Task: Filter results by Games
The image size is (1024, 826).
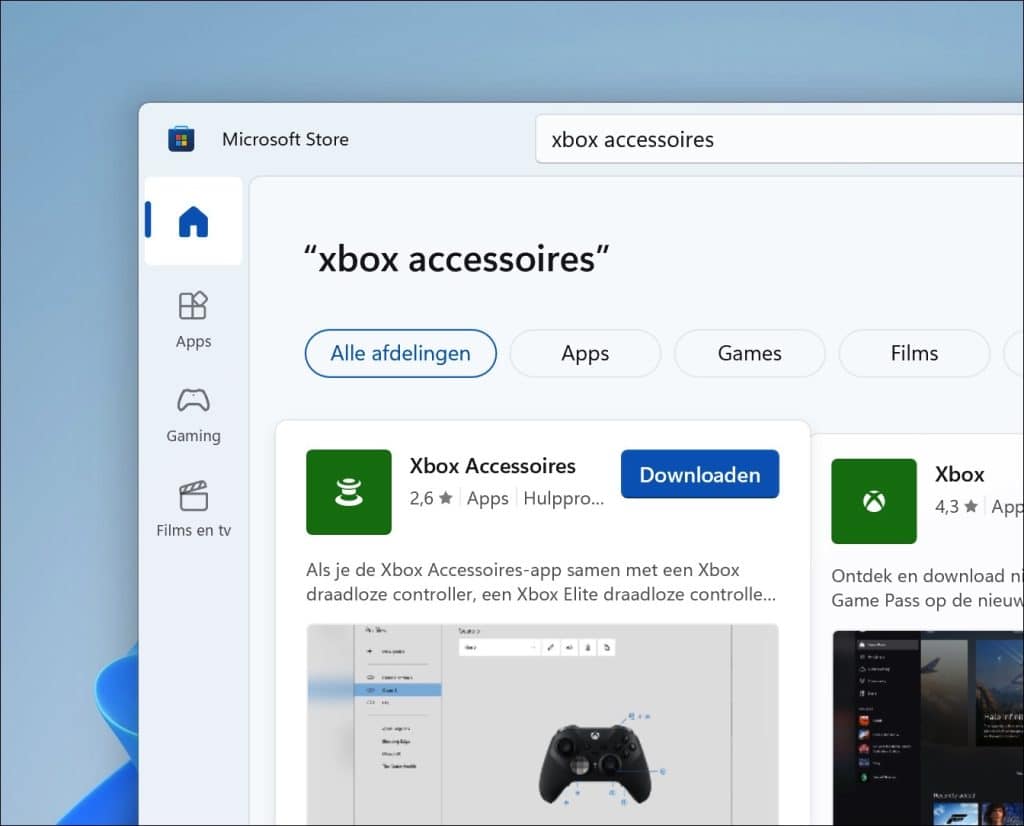Action: pyautogui.click(x=750, y=353)
